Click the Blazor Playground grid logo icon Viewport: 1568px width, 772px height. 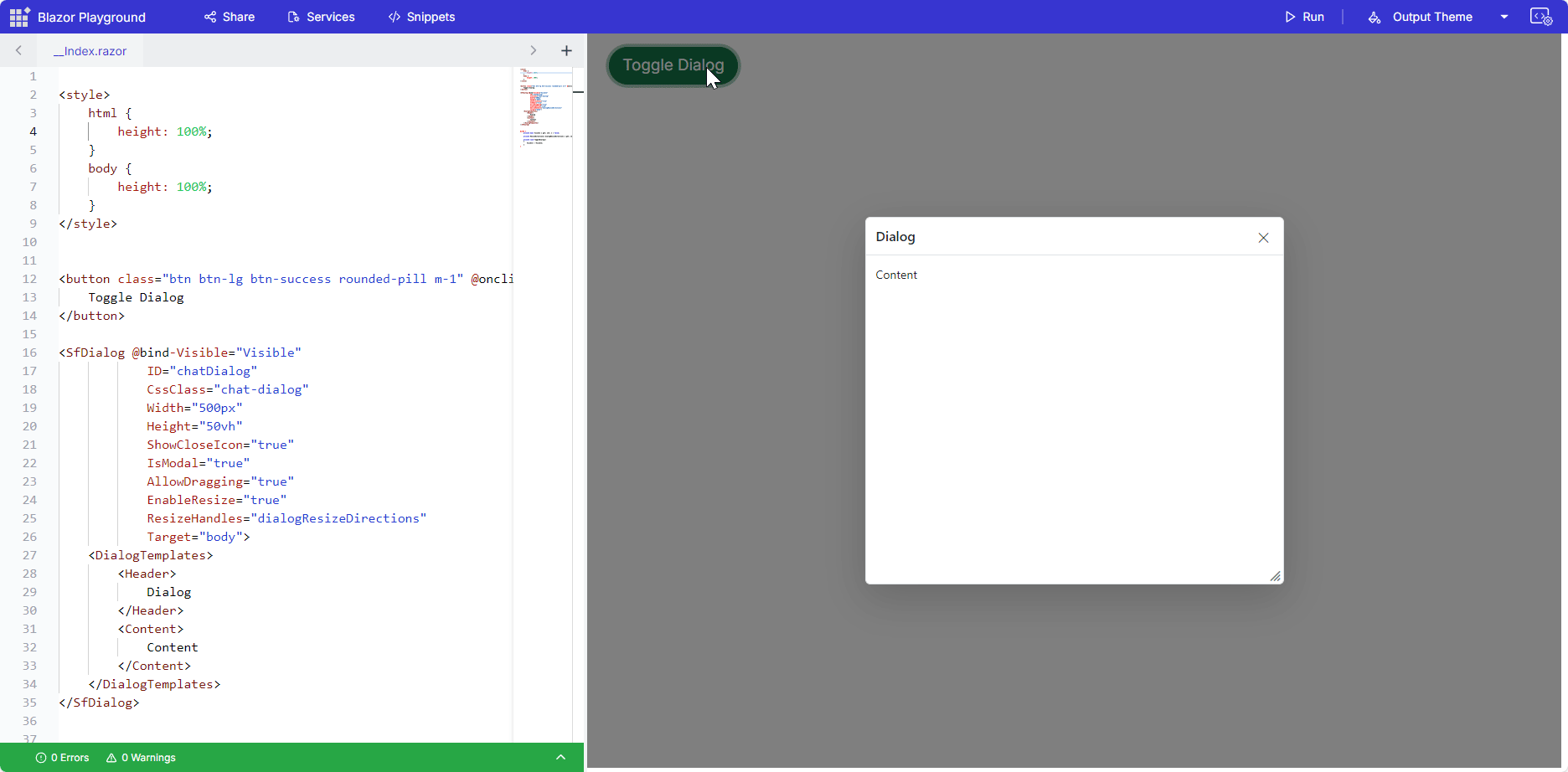[19, 17]
